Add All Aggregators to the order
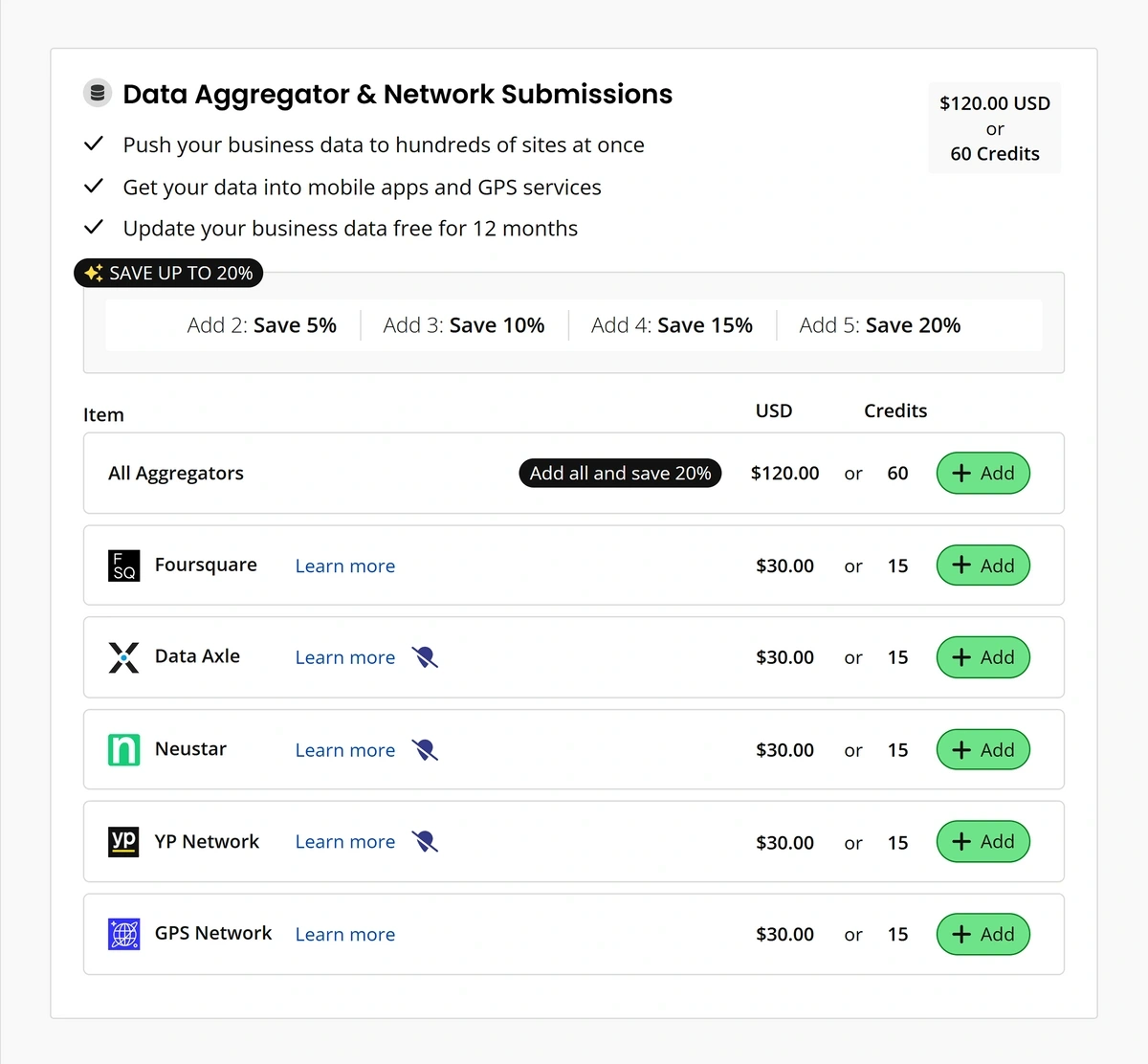The image size is (1148, 1064). (x=983, y=474)
